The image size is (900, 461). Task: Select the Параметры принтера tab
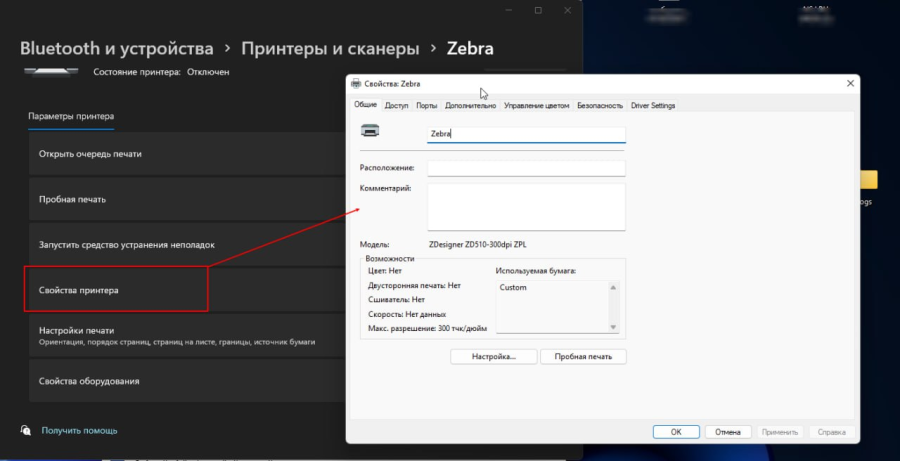tap(71, 116)
